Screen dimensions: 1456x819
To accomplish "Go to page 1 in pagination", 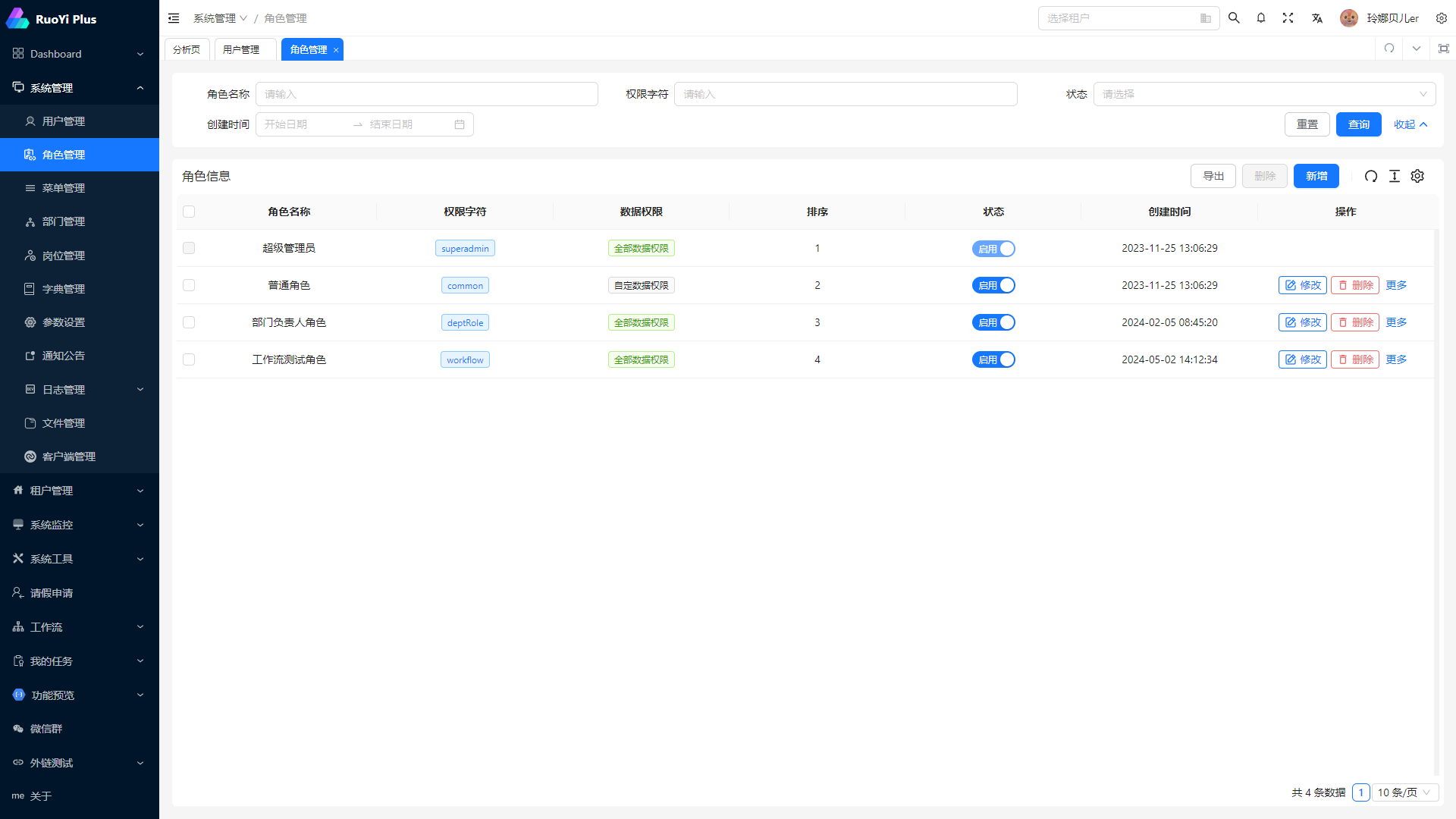I will (x=1360, y=792).
